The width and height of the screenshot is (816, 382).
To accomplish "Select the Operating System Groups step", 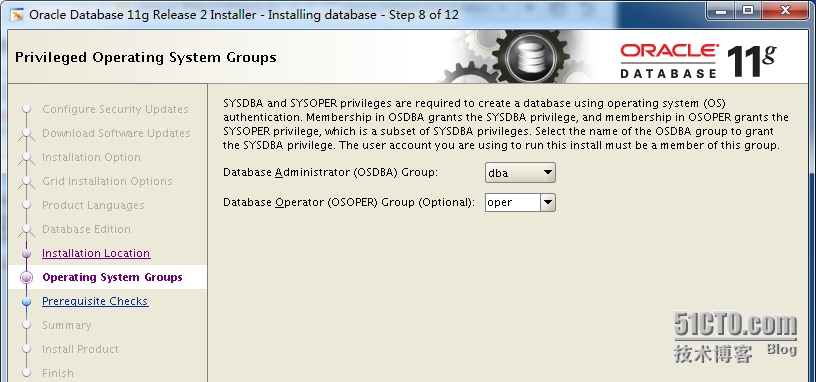I will click(112, 277).
